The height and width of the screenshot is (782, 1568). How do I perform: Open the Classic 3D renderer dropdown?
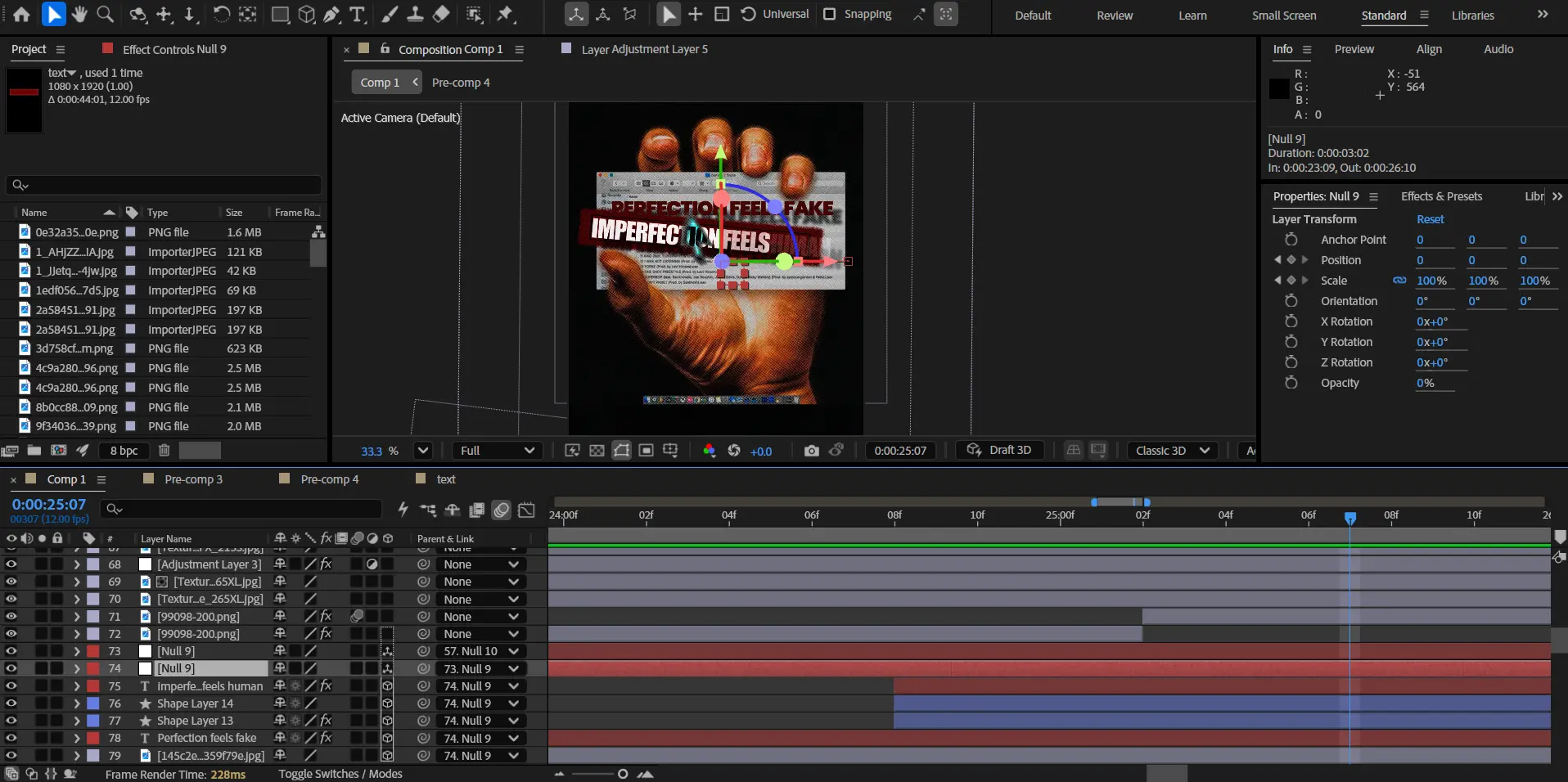coord(1172,451)
